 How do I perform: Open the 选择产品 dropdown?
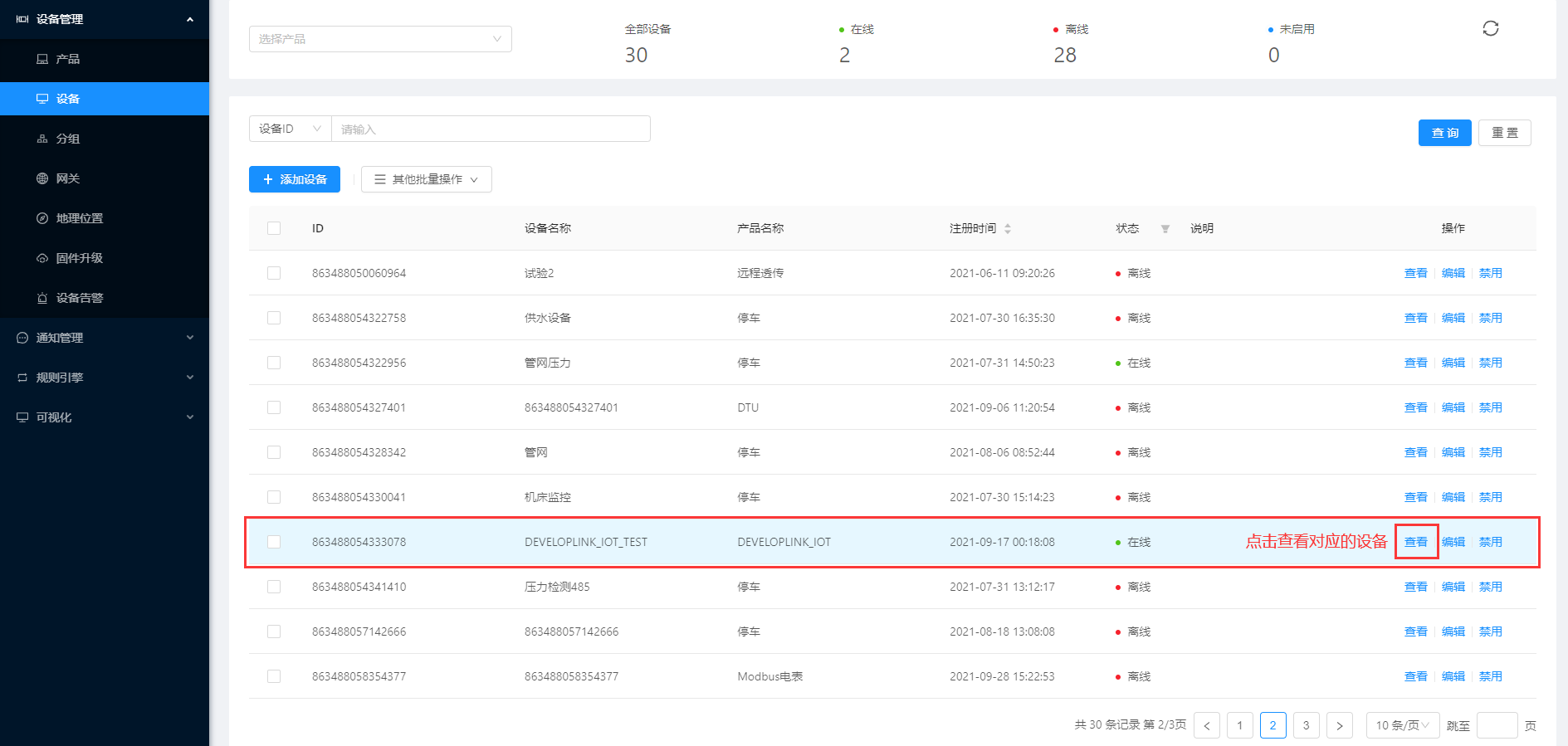coord(380,39)
